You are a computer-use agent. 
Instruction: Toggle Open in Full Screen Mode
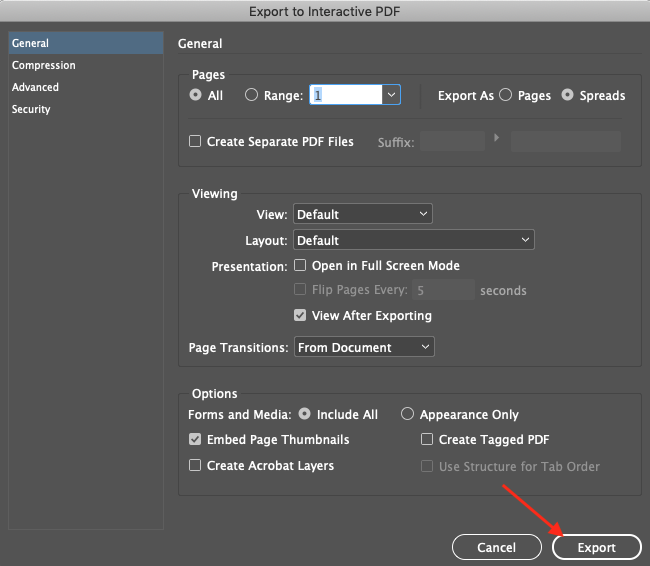pyautogui.click(x=300, y=266)
